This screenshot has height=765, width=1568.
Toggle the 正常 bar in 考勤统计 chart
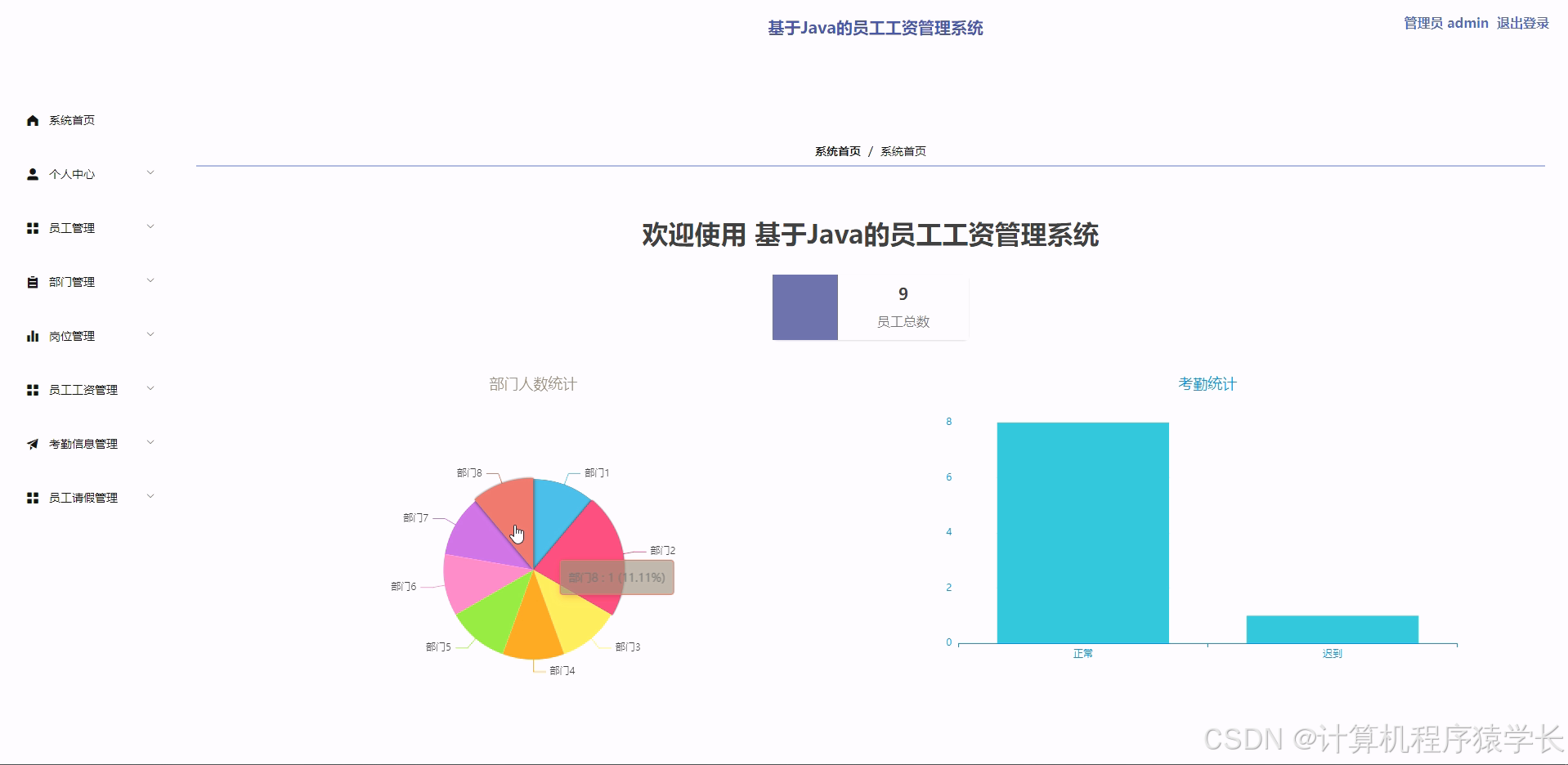click(1082, 531)
